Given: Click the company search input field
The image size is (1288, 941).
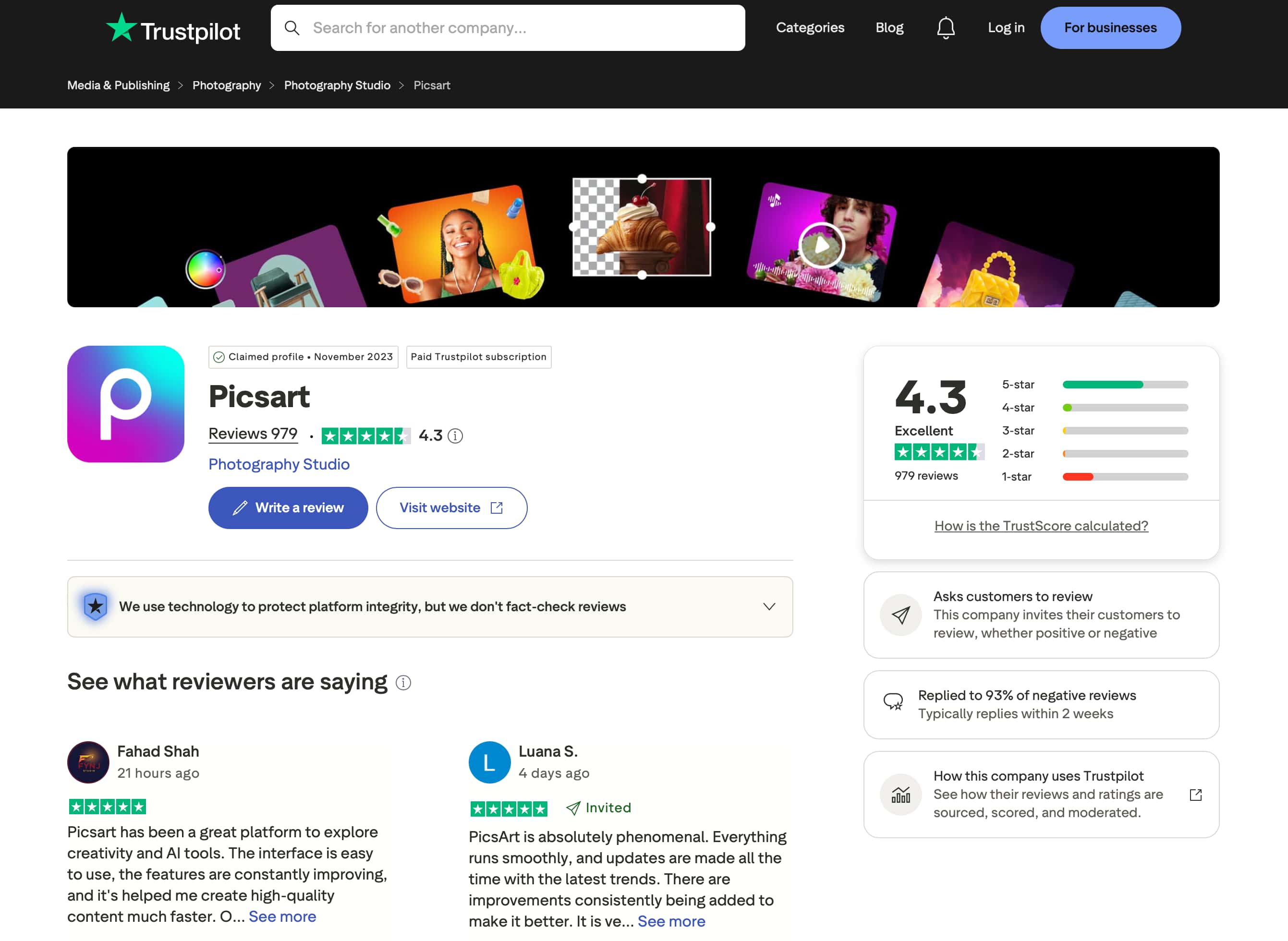Looking at the screenshot, I should pyautogui.click(x=508, y=28).
